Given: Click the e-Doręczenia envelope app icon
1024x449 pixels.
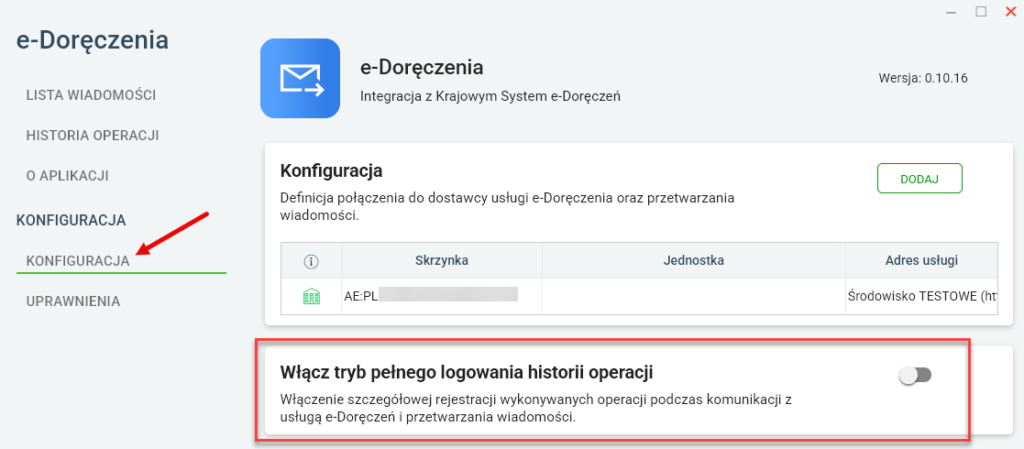Looking at the screenshot, I should point(300,78).
